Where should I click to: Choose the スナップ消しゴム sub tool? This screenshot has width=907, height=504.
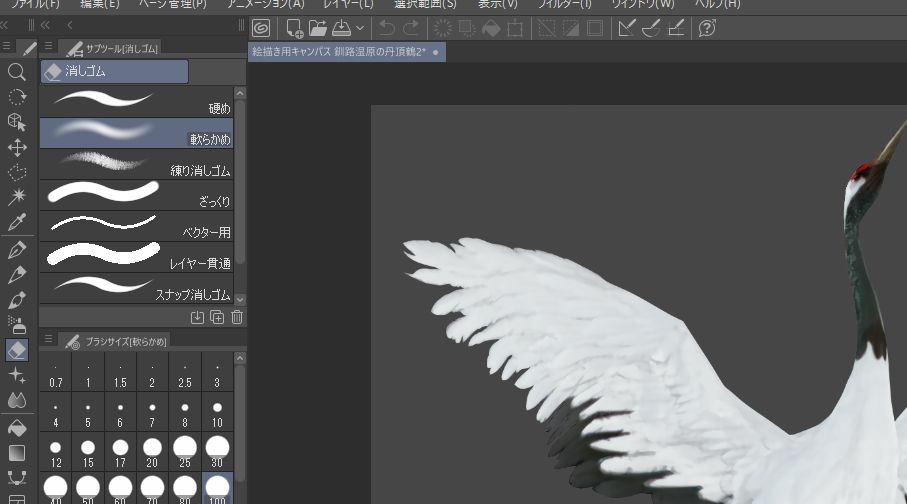pyautogui.click(x=137, y=288)
